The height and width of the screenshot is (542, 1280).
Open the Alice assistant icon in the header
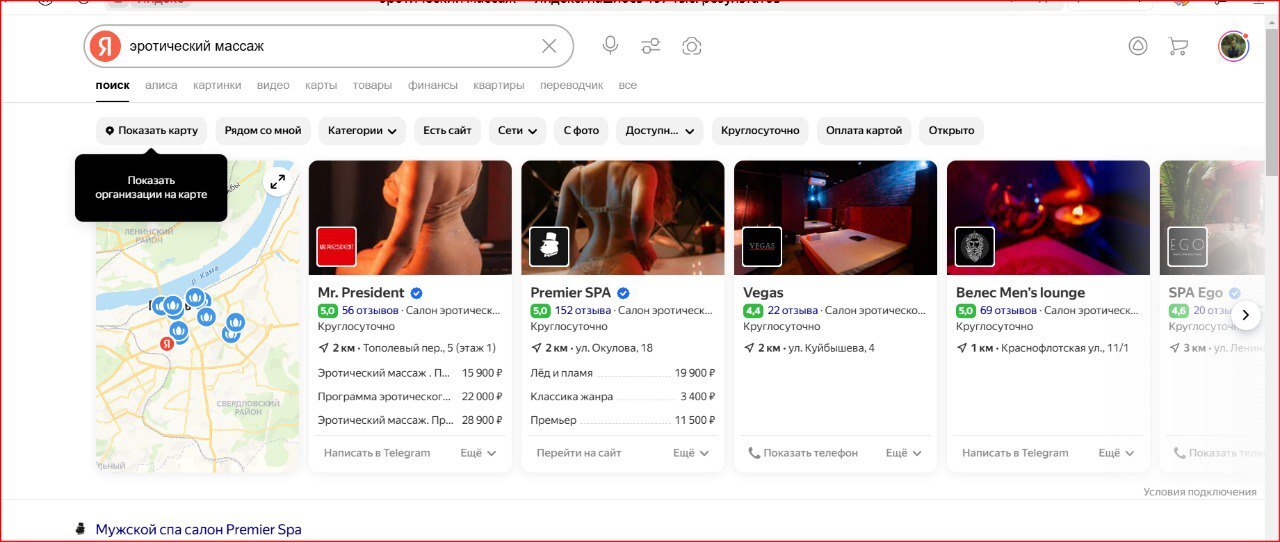click(1138, 46)
